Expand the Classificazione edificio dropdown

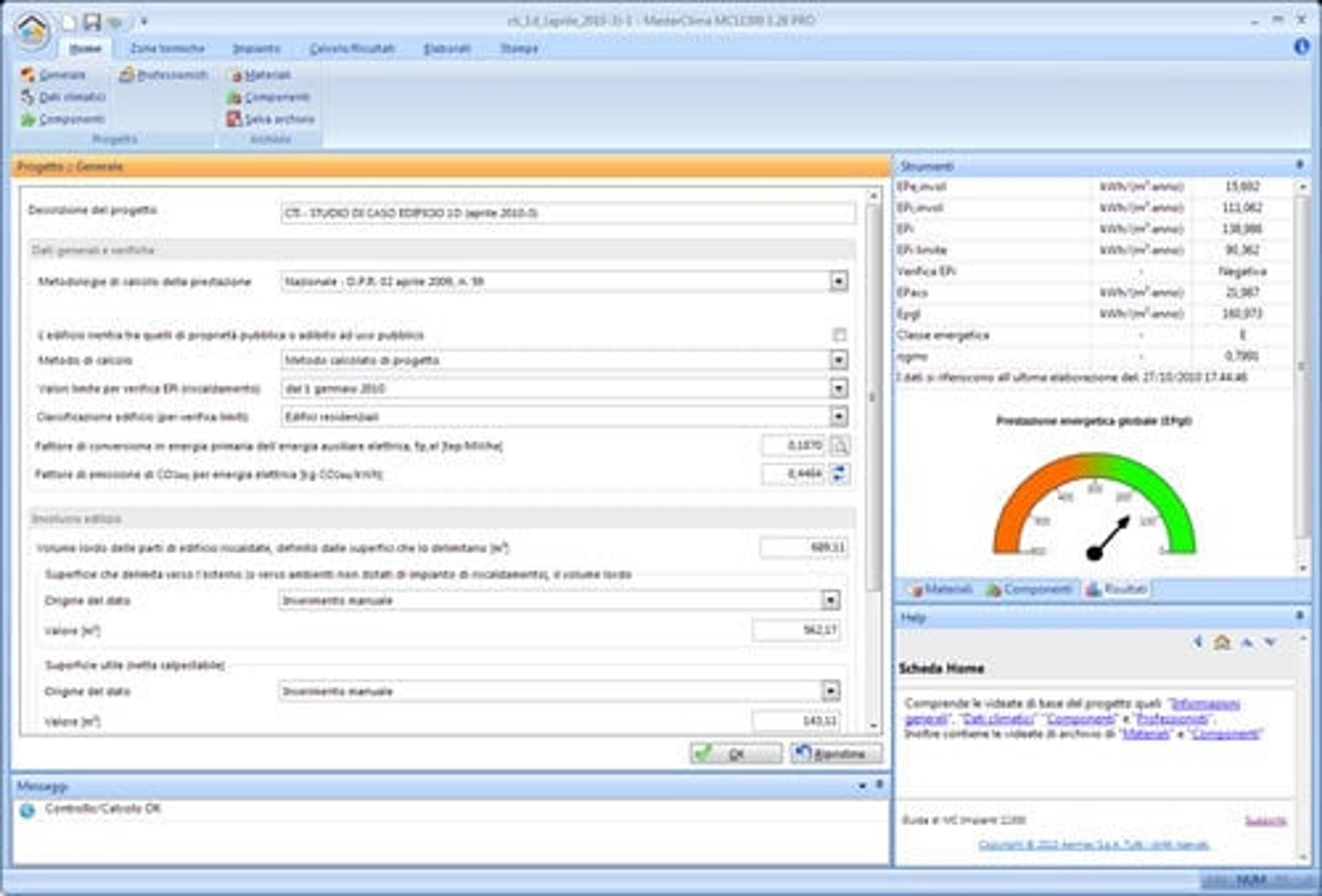[x=839, y=417]
